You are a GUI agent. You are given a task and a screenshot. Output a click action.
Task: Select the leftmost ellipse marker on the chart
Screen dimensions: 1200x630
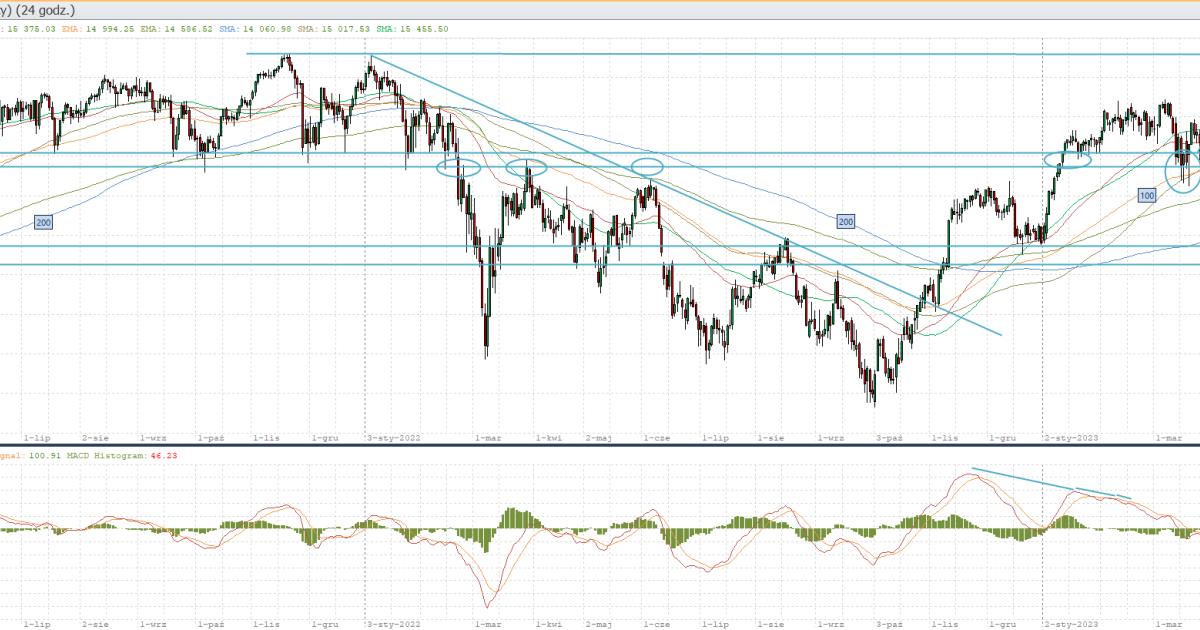(x=458, y=167)
